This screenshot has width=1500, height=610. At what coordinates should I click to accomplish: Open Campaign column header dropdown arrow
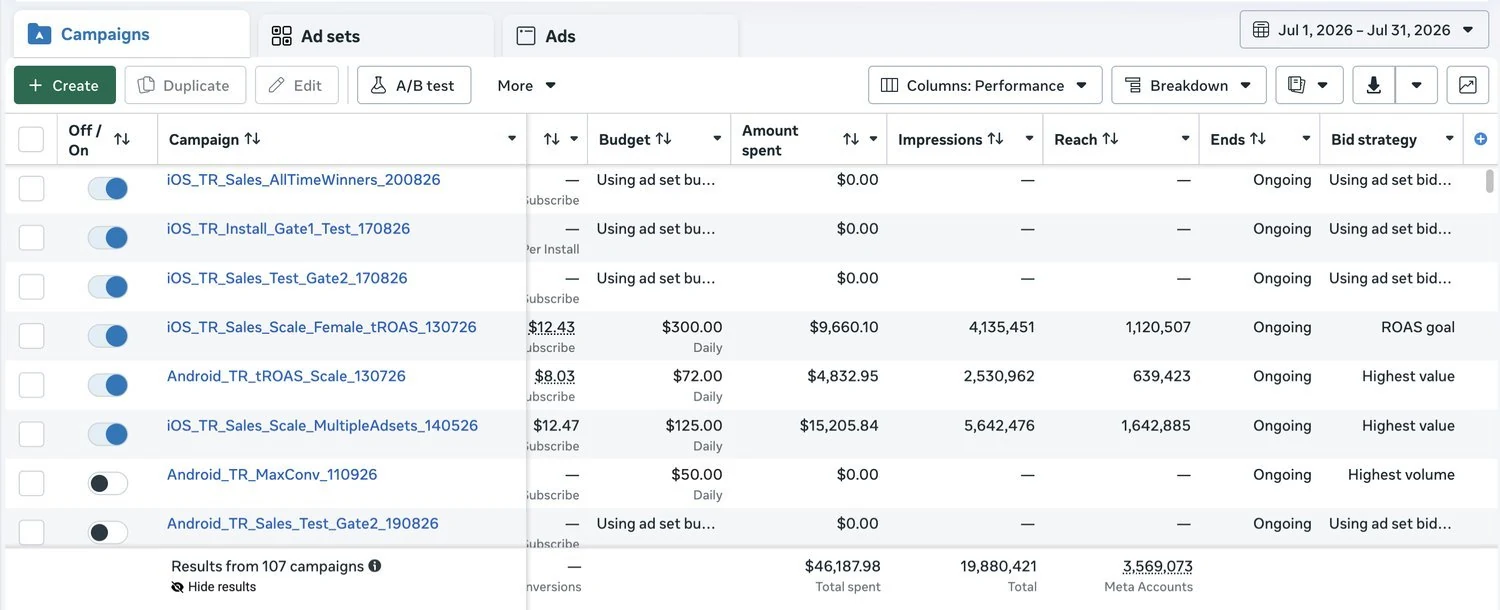point(512,139)
